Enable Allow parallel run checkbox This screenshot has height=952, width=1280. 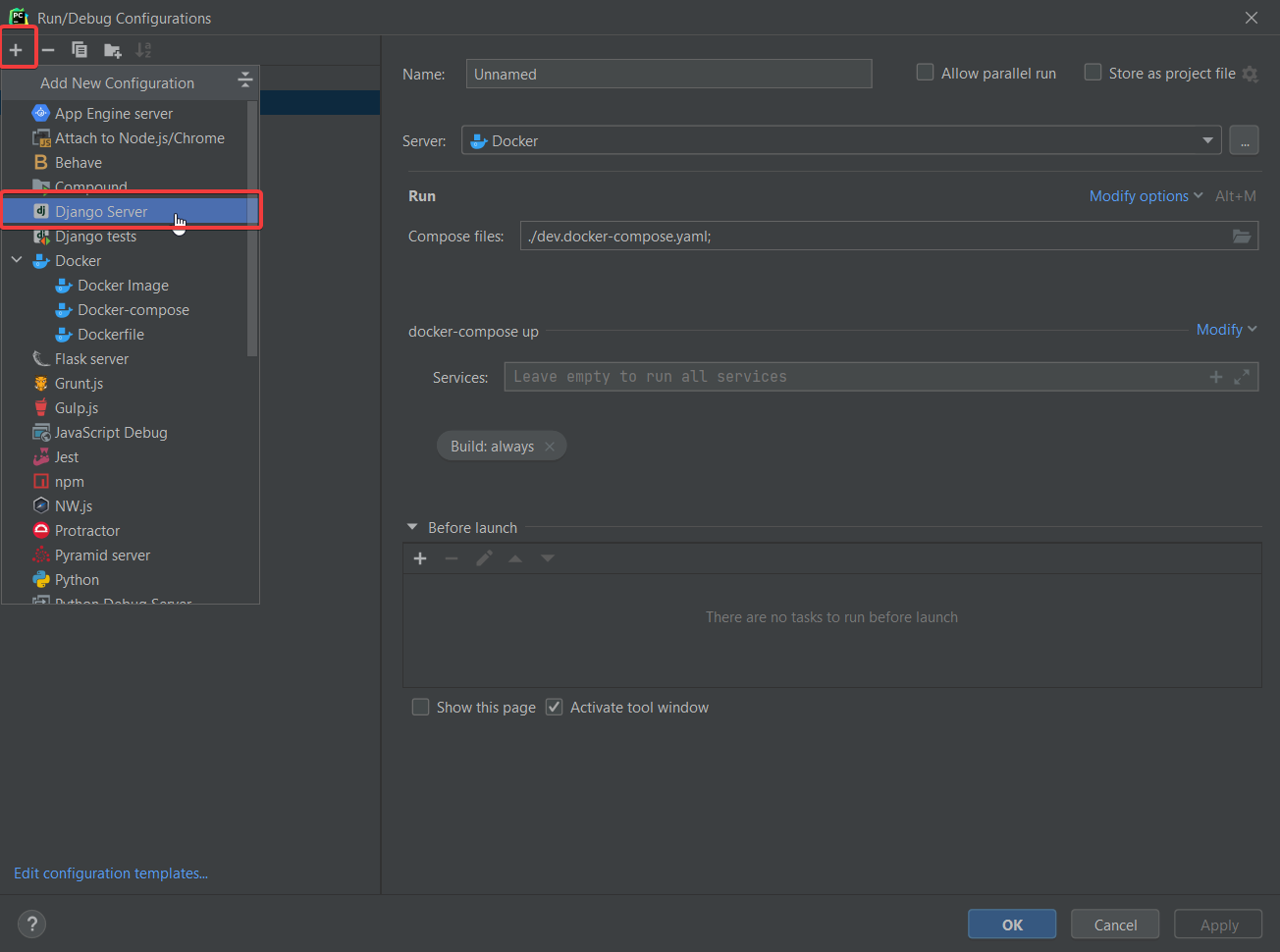point(925,73)
